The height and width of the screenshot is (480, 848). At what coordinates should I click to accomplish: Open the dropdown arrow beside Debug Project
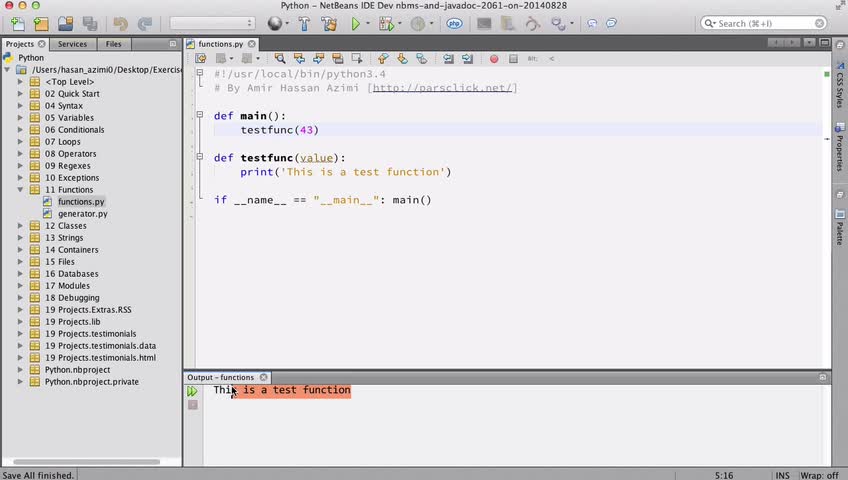tap(400, 24)
